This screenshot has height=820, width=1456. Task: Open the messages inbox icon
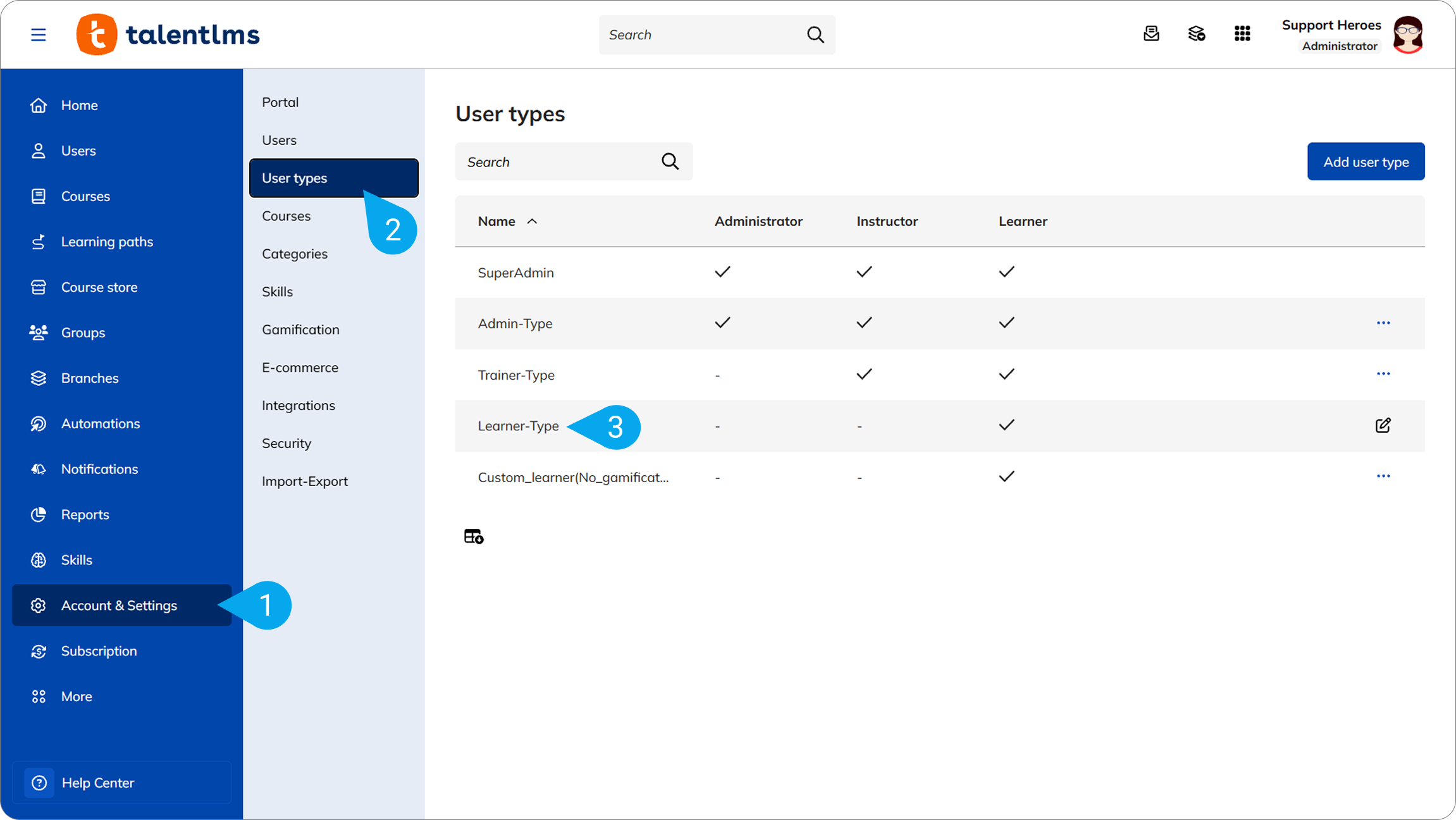(1151, 34)
